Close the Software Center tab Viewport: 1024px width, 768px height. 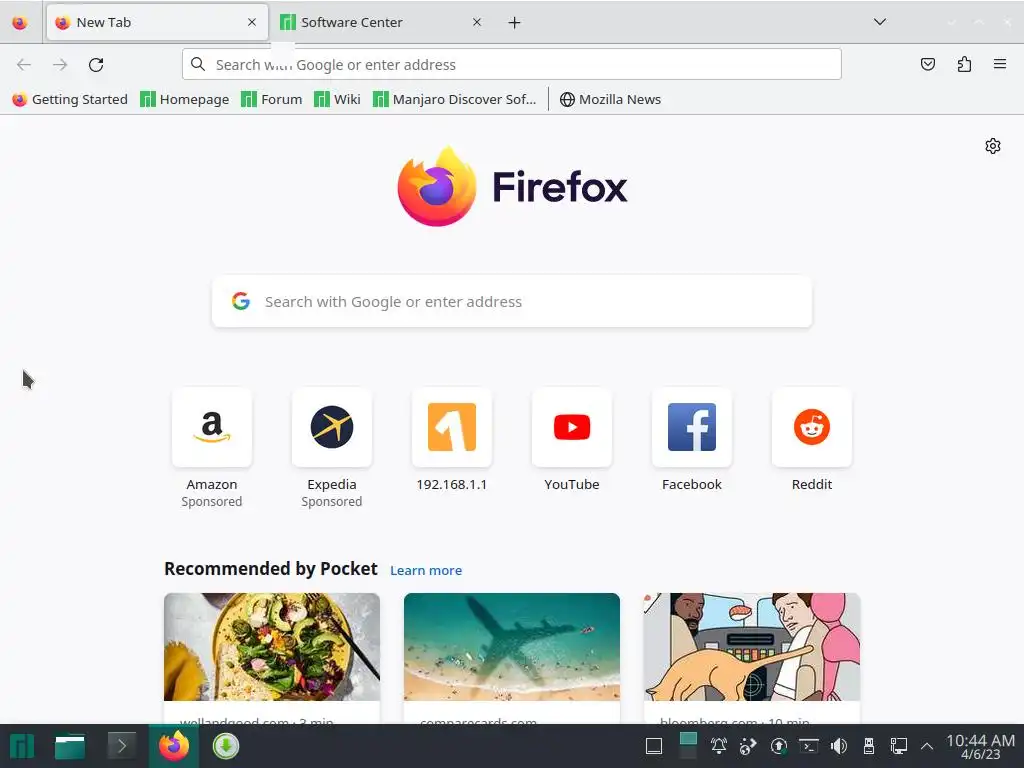[477, 22]
